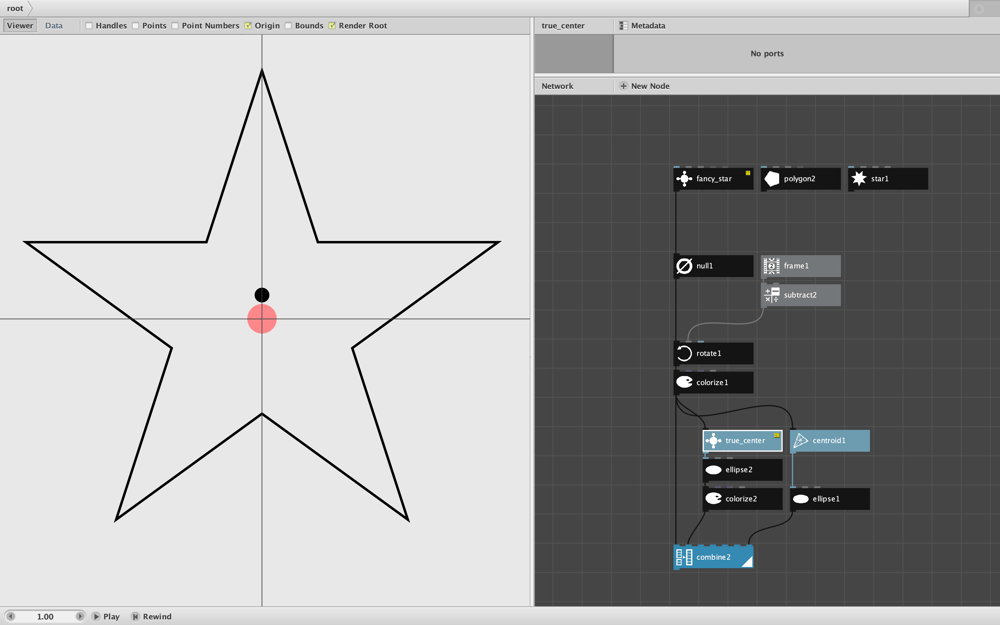Click the frame number field showing 1.00
Image resolution: width=1000 pixels, height=625 pixels.
[x=45, y=617]
